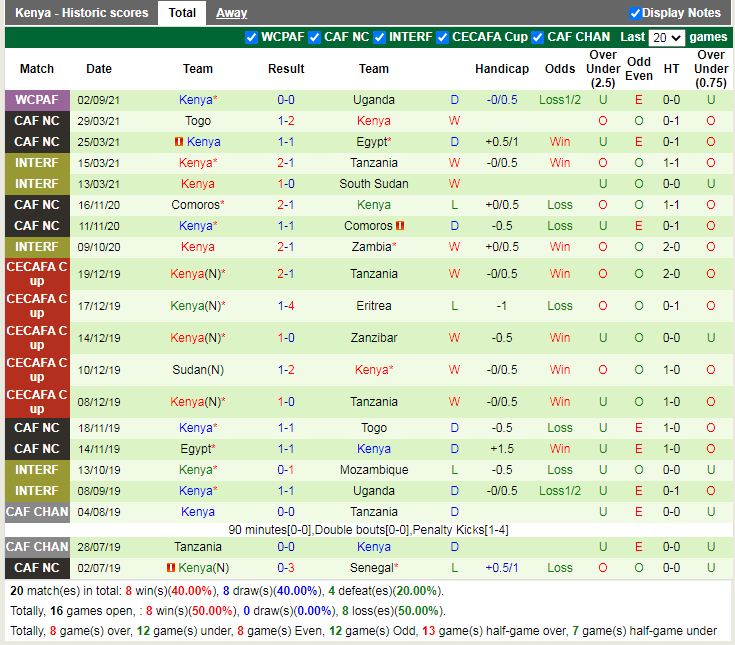The height and width of the screenshot is (645, 735).
Task: Click the Over Under (2.5) column header
Action: [603, 69]
